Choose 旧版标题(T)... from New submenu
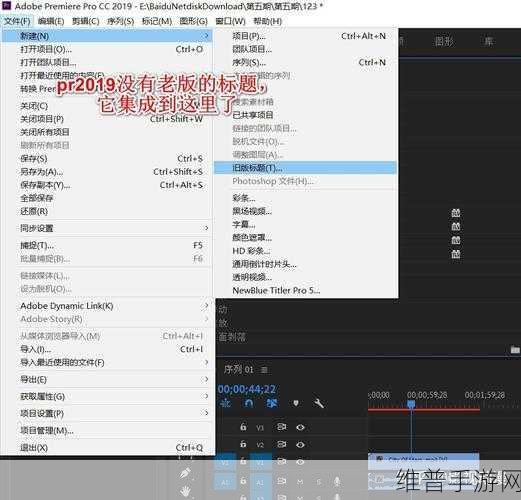Image resolution: width=521 pixels, height=500 pixels. [305, 168]
